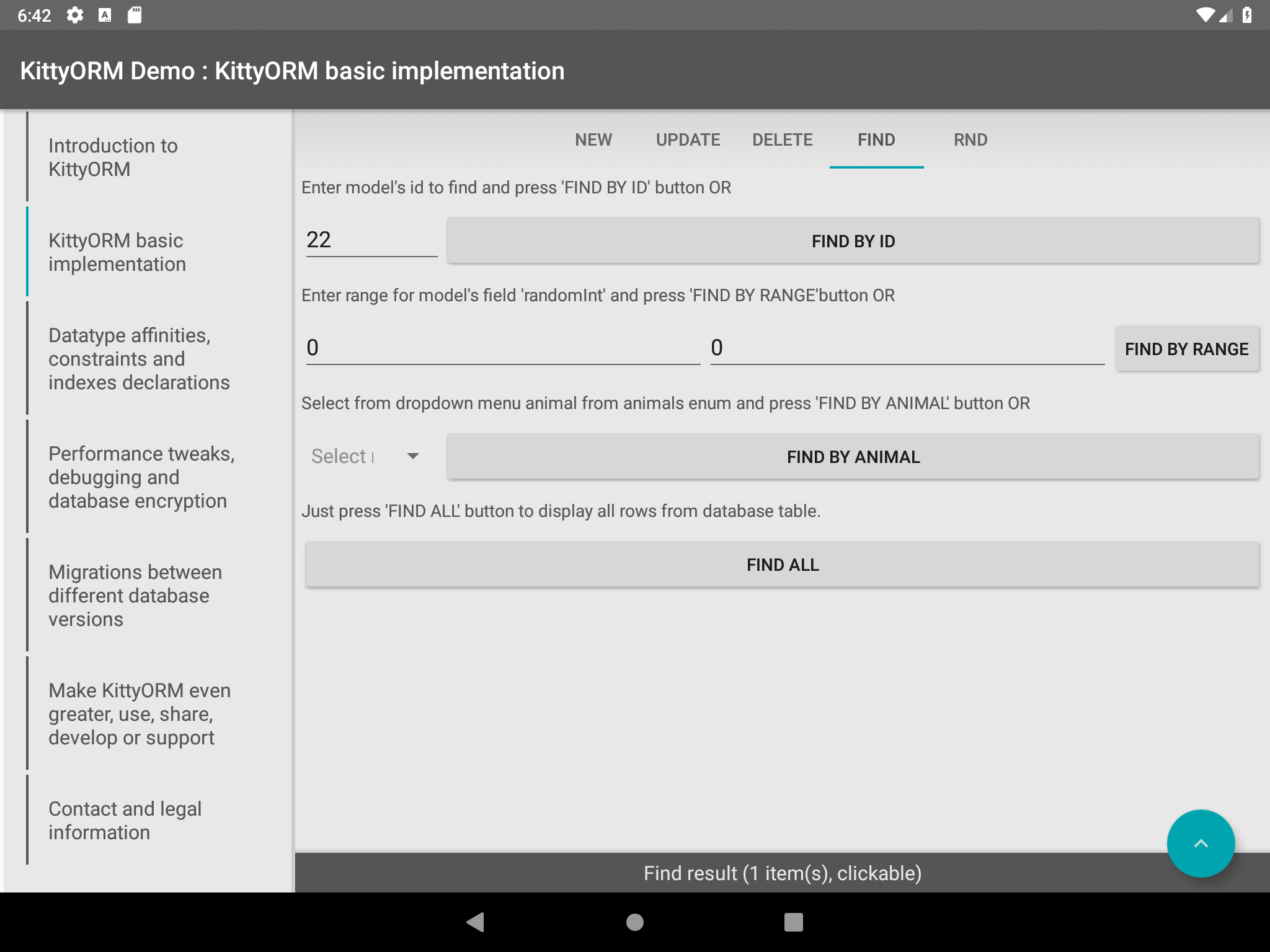Open Find result clickable bar

pyautogui.click(x=783, y=873)
